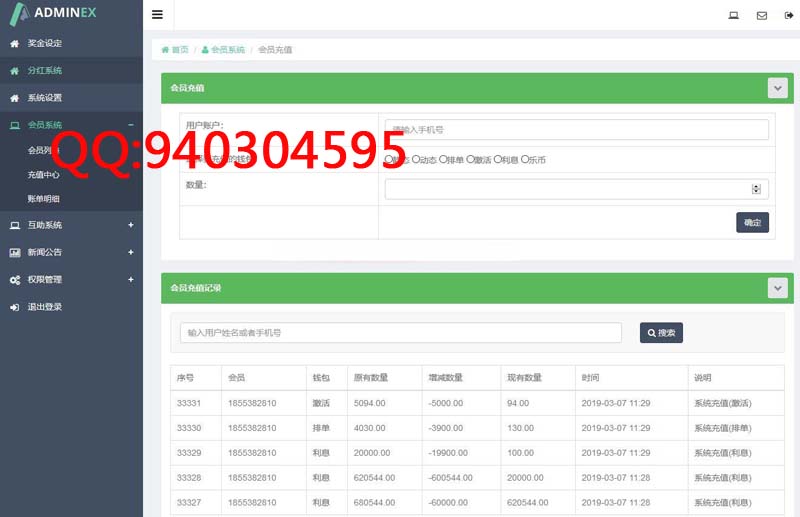This screenshot has width=800, height=517.
Task: Collapse the 会员充值记录 panel with chevron
Action: pos(777,288)
